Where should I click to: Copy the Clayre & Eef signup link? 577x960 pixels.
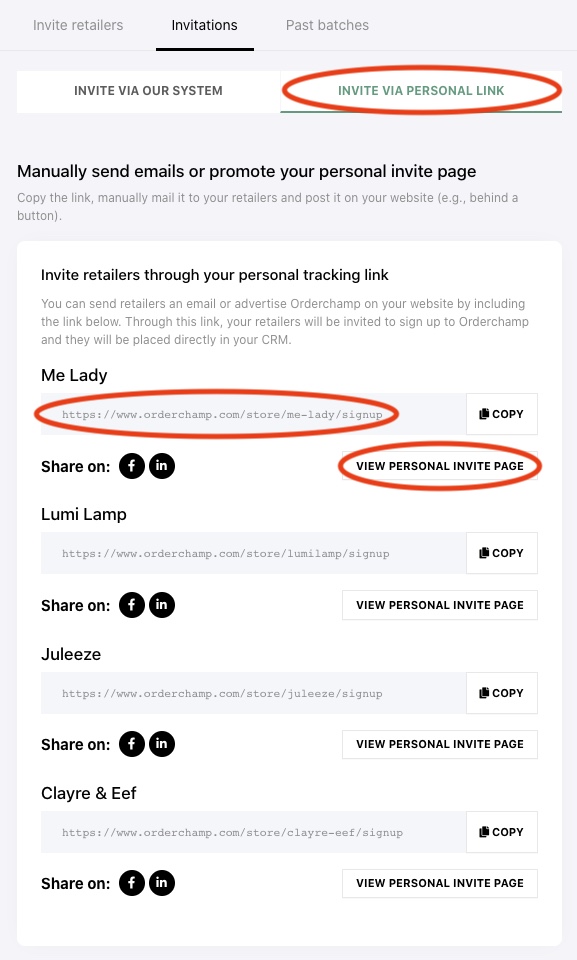502,832
